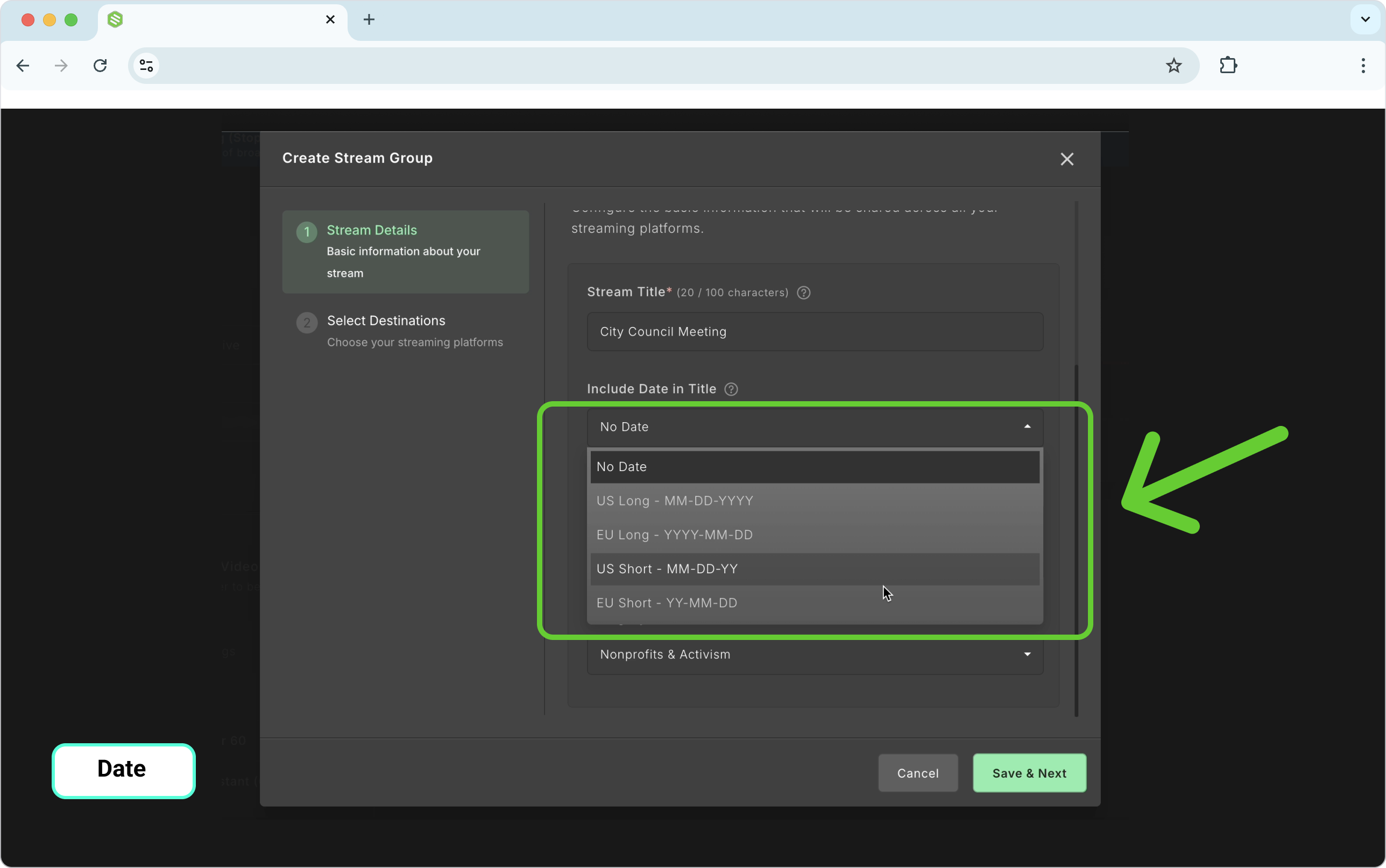The image size is (1386, 868).
Task: Click the browser back arrow
Action: point(23,66)
